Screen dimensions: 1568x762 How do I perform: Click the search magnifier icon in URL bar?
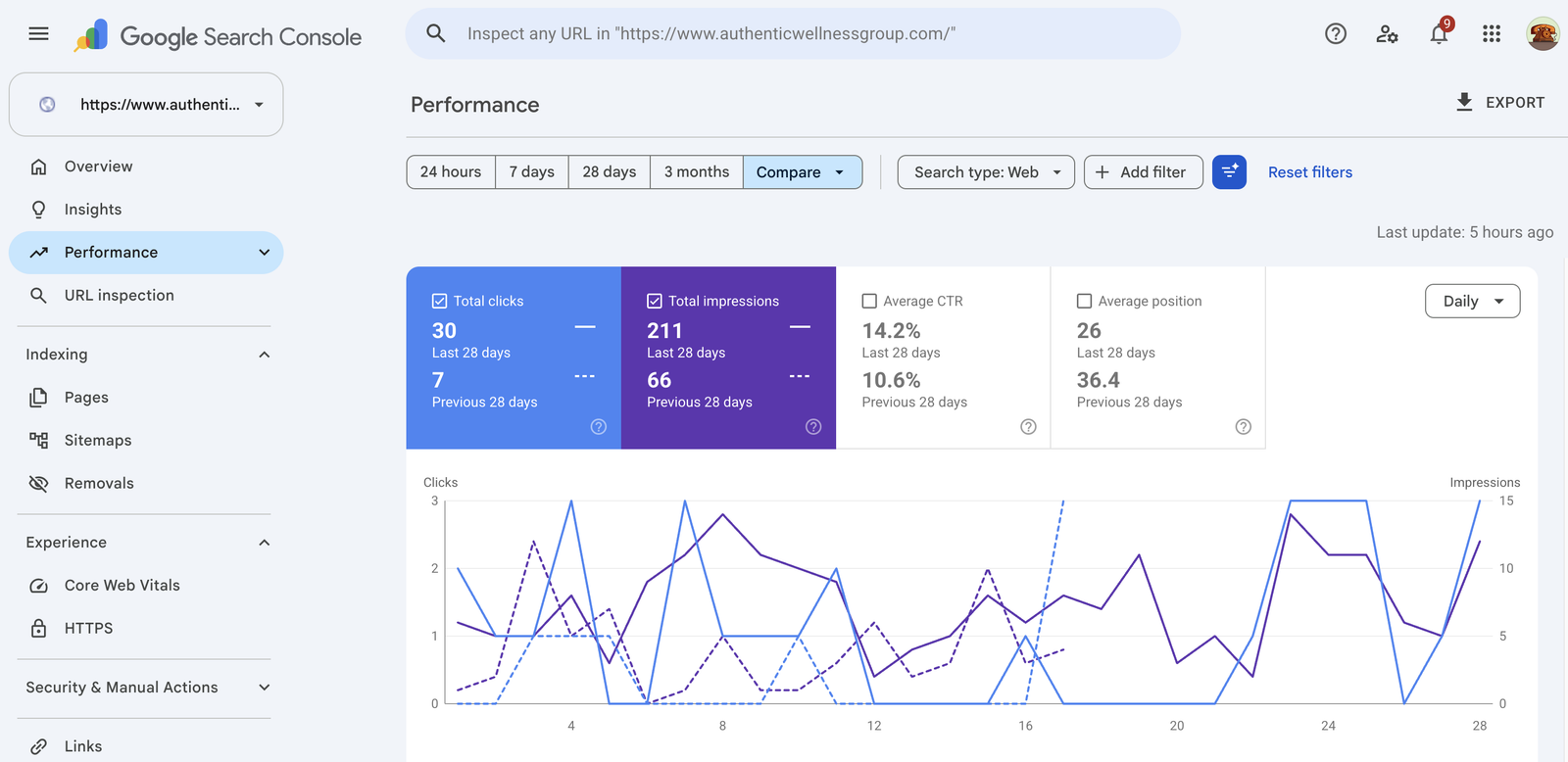point(436,34)
